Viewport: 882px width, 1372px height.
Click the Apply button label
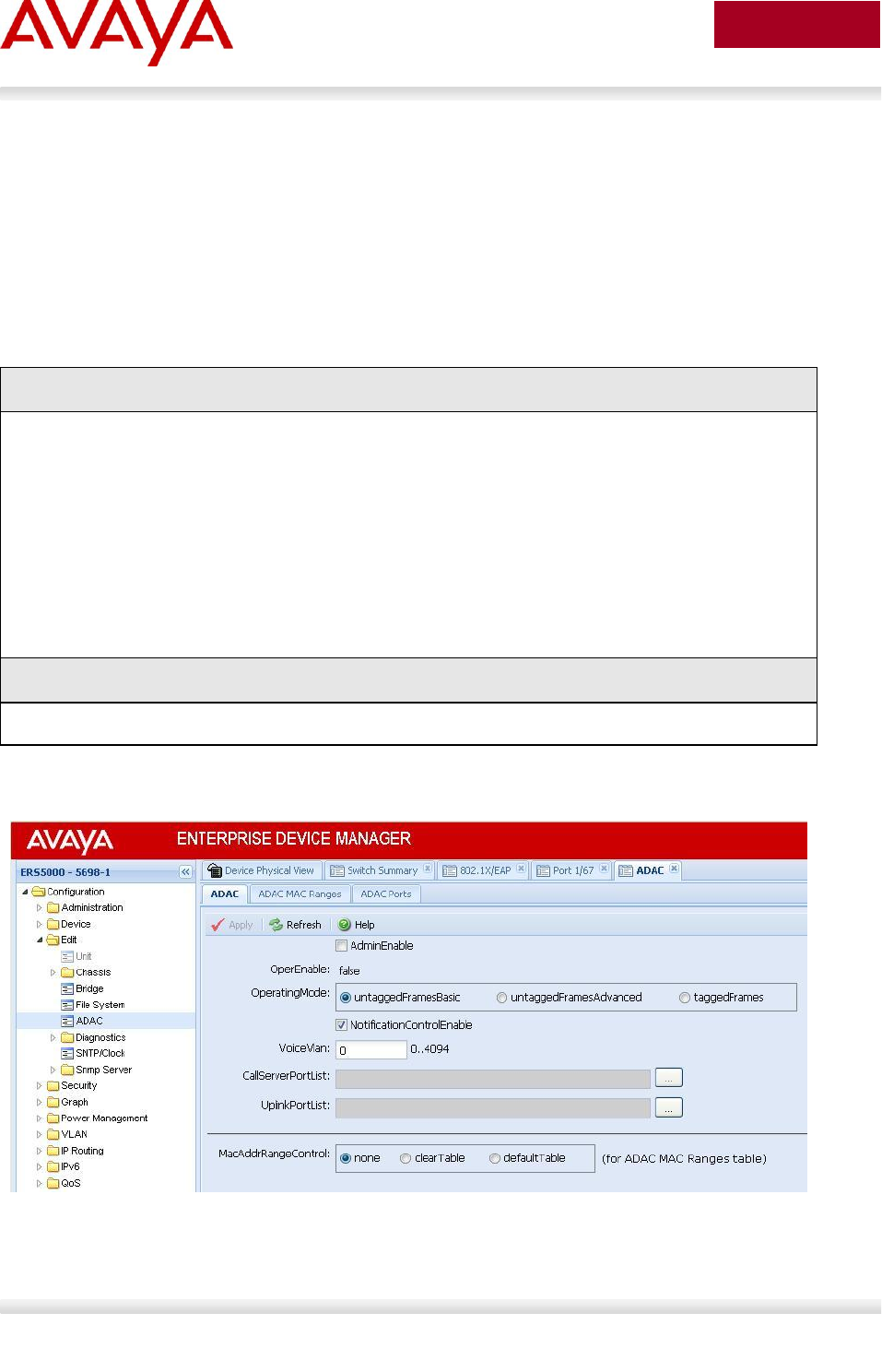coord(241,925)
